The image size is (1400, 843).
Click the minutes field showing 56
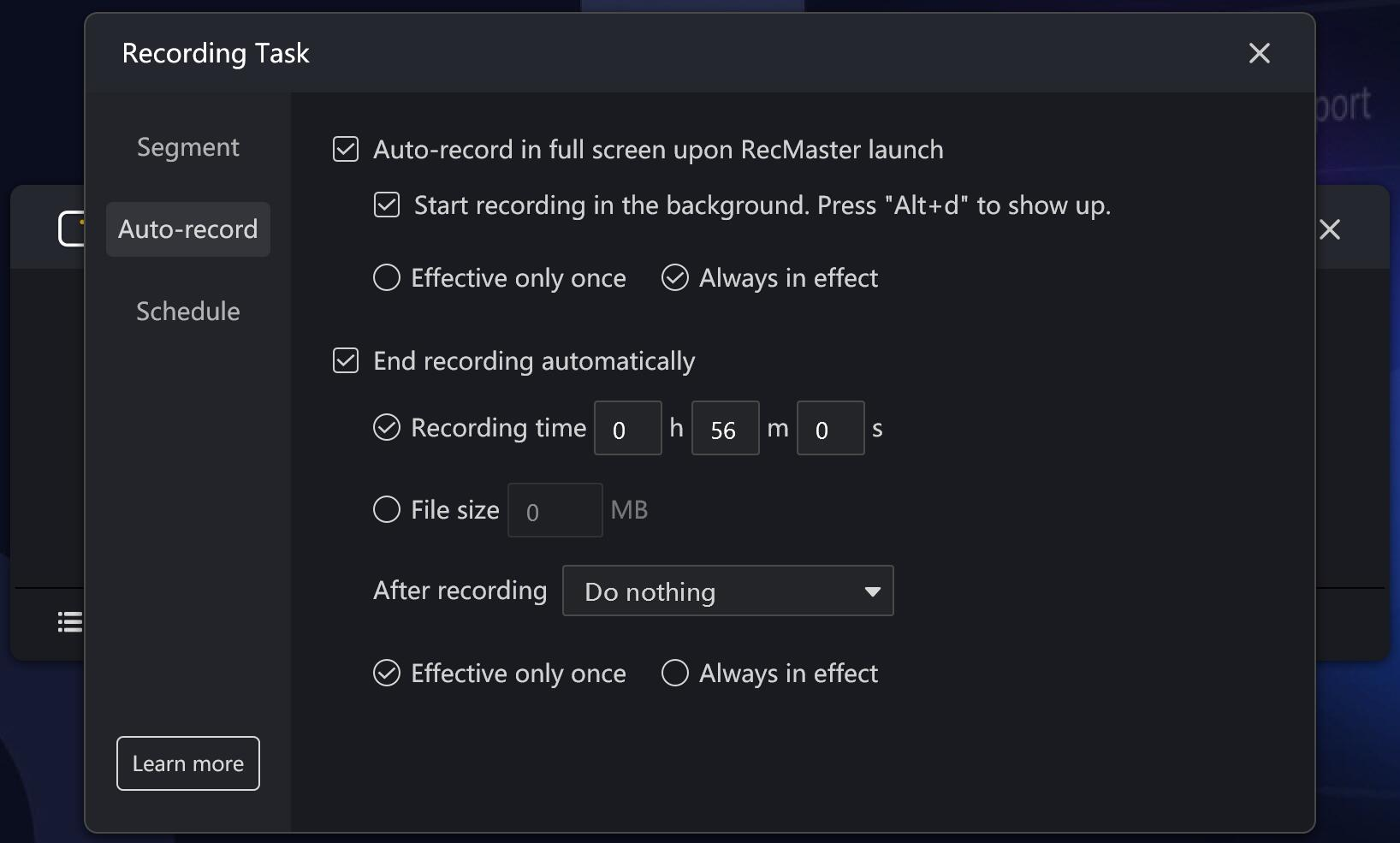pyautogui.click(x=726, y=428)
